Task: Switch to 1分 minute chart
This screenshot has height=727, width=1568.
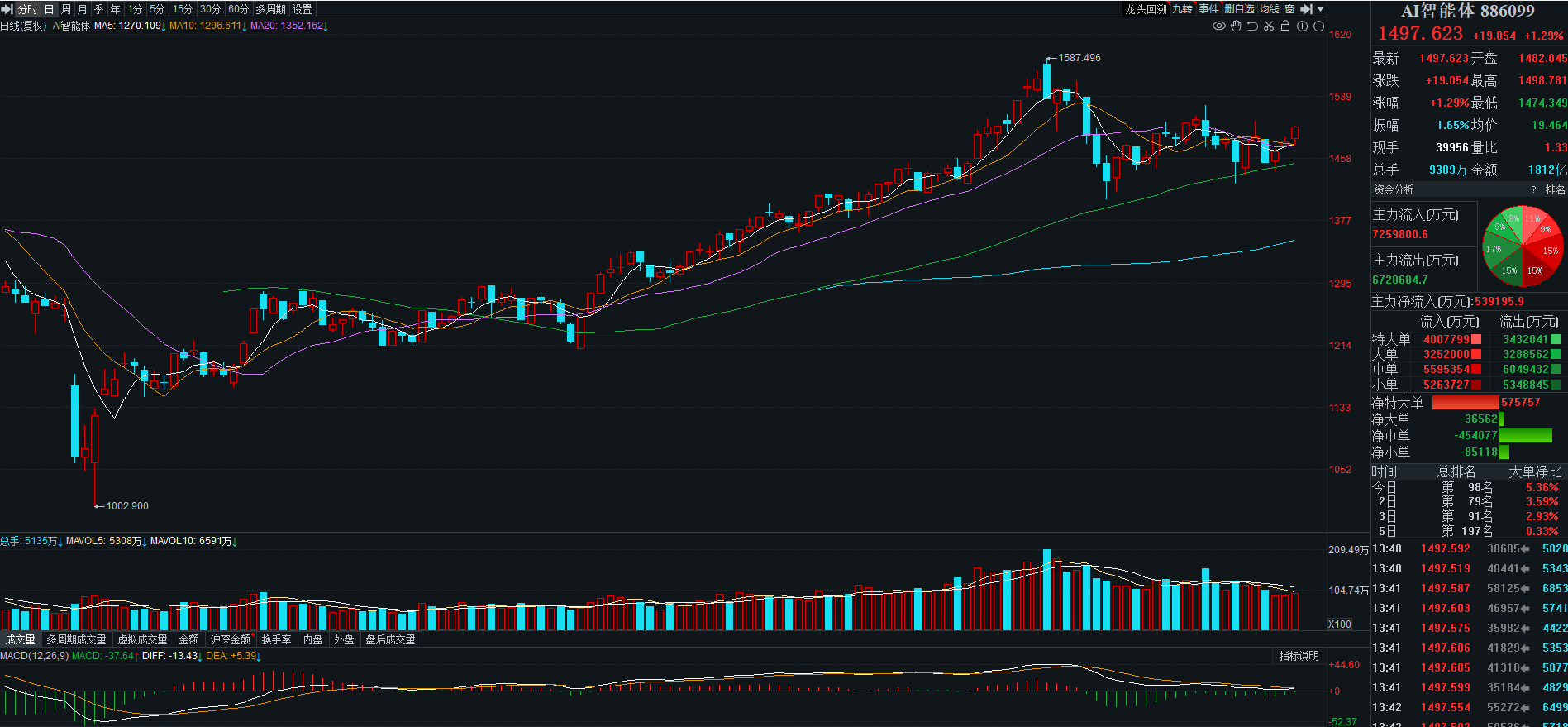Action: tap(135, 9)
